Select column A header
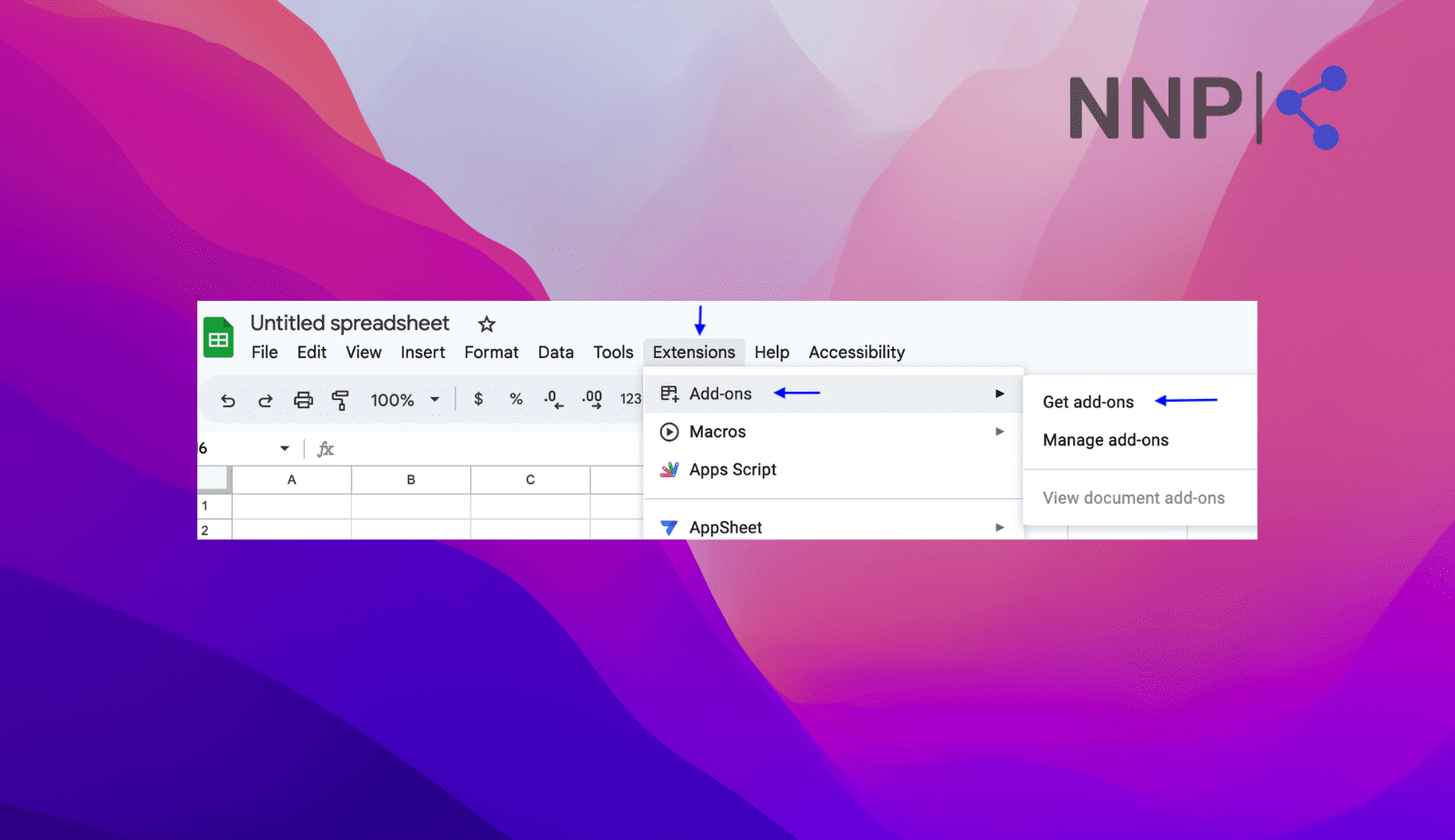Image resolution: width=1455 pixels, height=840 pixels. point(292,479)
